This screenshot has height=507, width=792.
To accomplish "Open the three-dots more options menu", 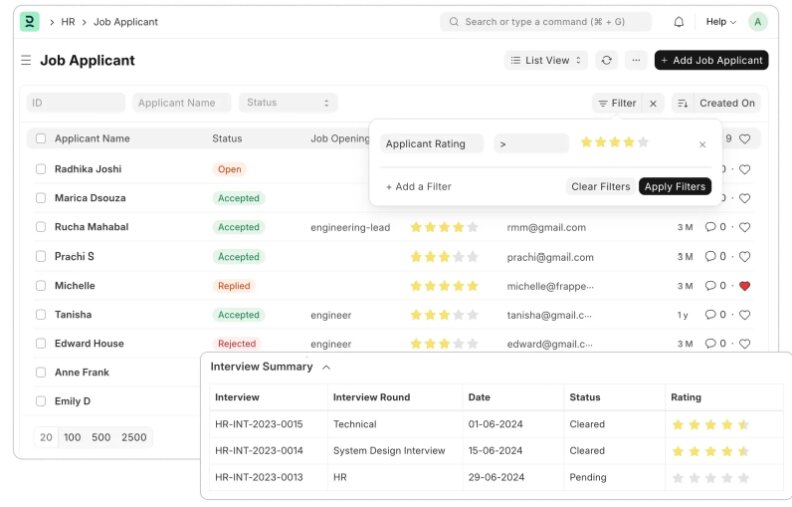I will click(x=636, y=60).
